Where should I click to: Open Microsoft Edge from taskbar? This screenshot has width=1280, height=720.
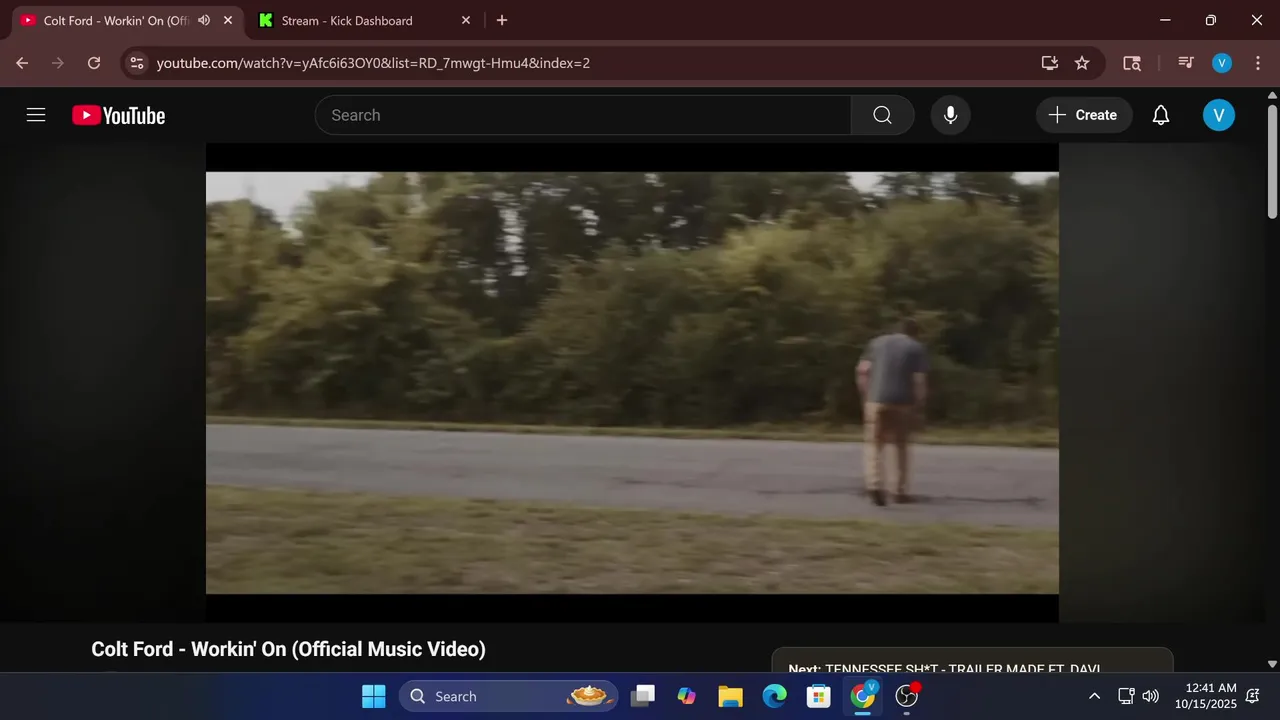775,696
